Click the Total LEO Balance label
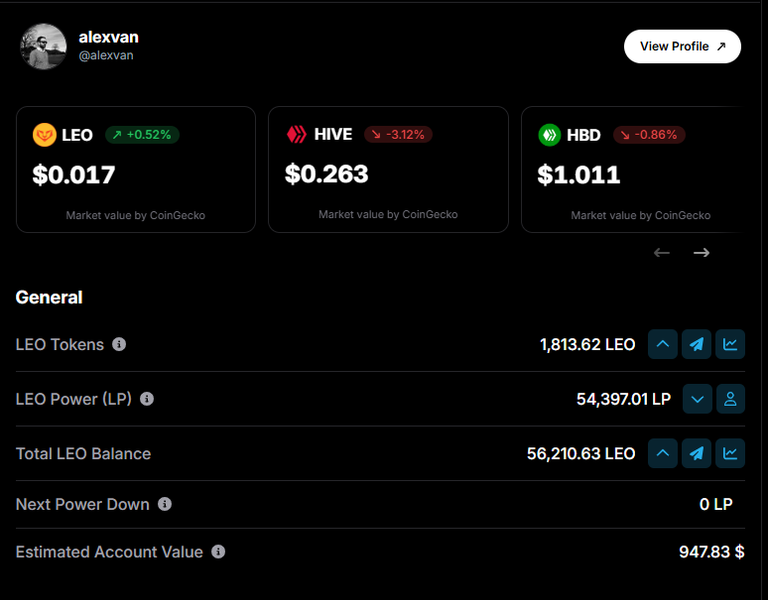 [x=83, y=454]
